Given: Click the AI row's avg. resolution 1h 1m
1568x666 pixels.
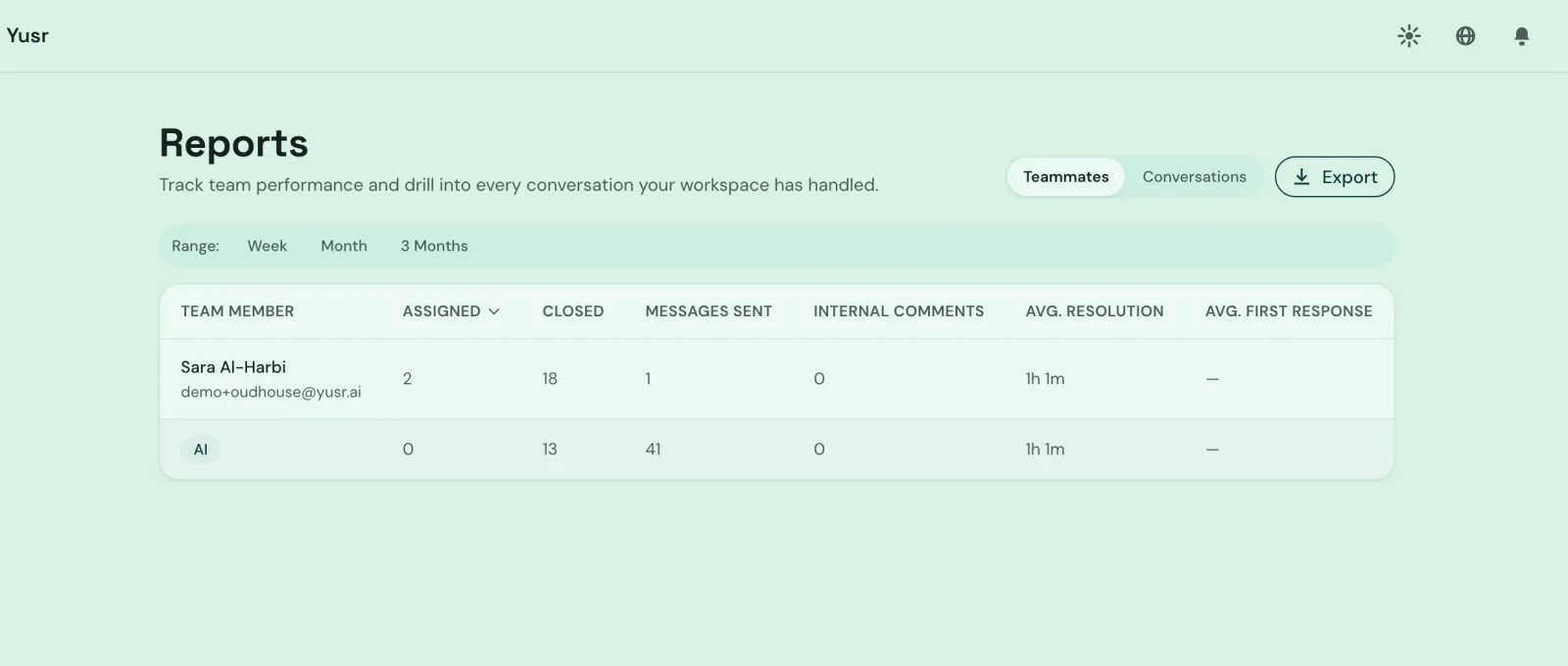Looking at the screenshot, I should click(1045, 450).
